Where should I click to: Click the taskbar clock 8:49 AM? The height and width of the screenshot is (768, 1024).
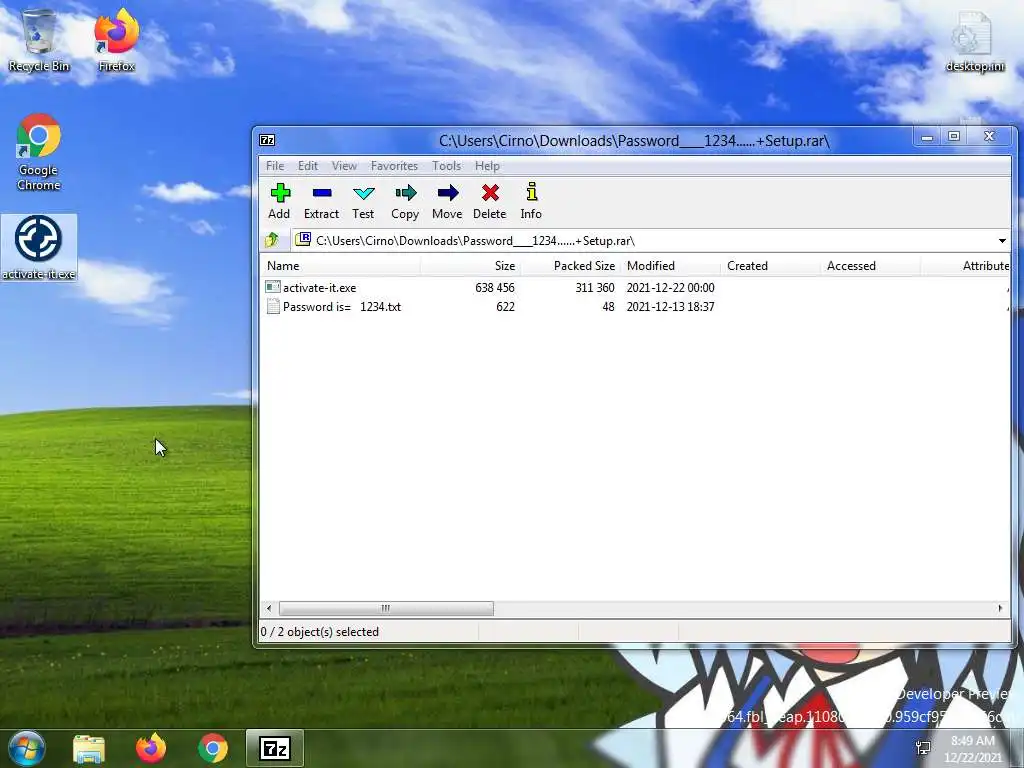coord(972,741)
